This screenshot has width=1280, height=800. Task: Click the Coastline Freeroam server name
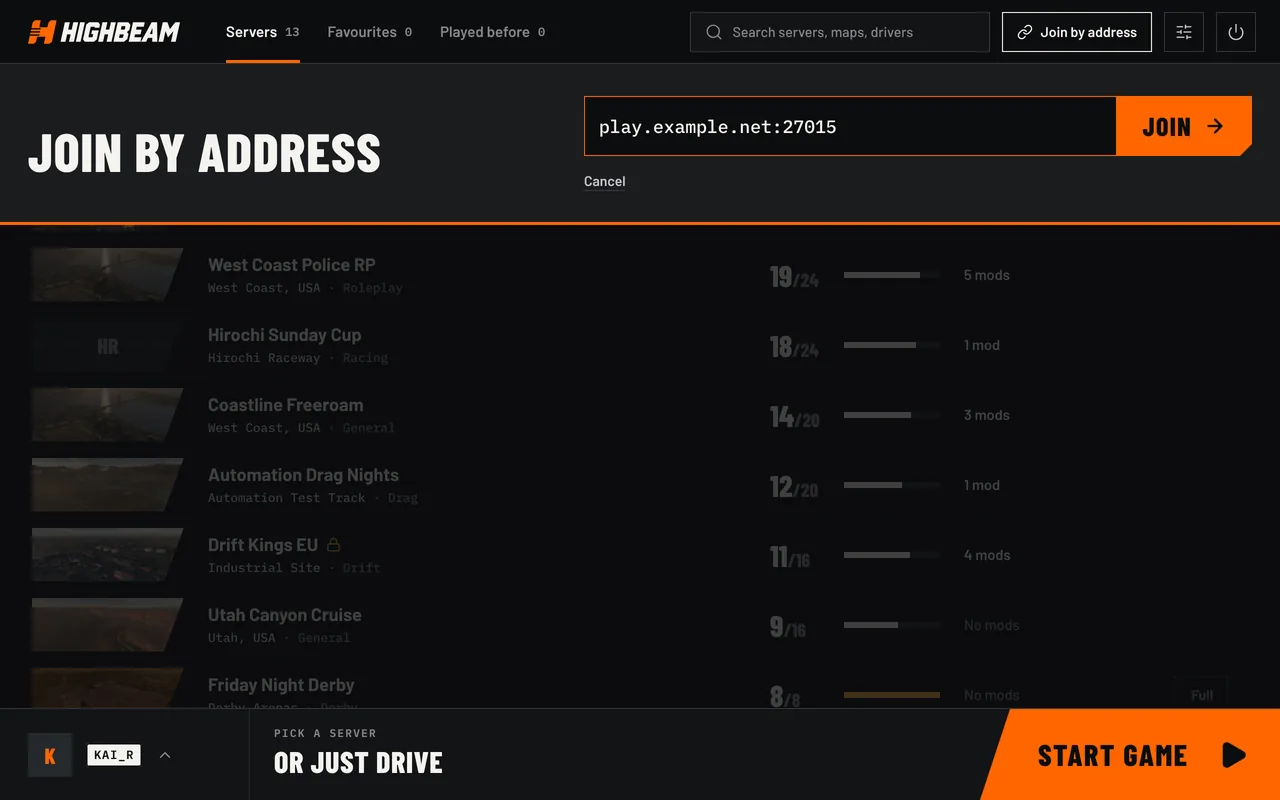click(286, 405)
